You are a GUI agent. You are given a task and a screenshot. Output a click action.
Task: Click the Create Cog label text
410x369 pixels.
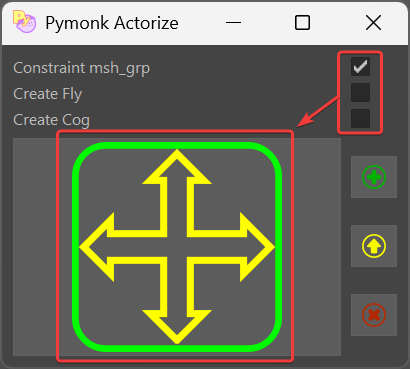[x=52, y=120]
